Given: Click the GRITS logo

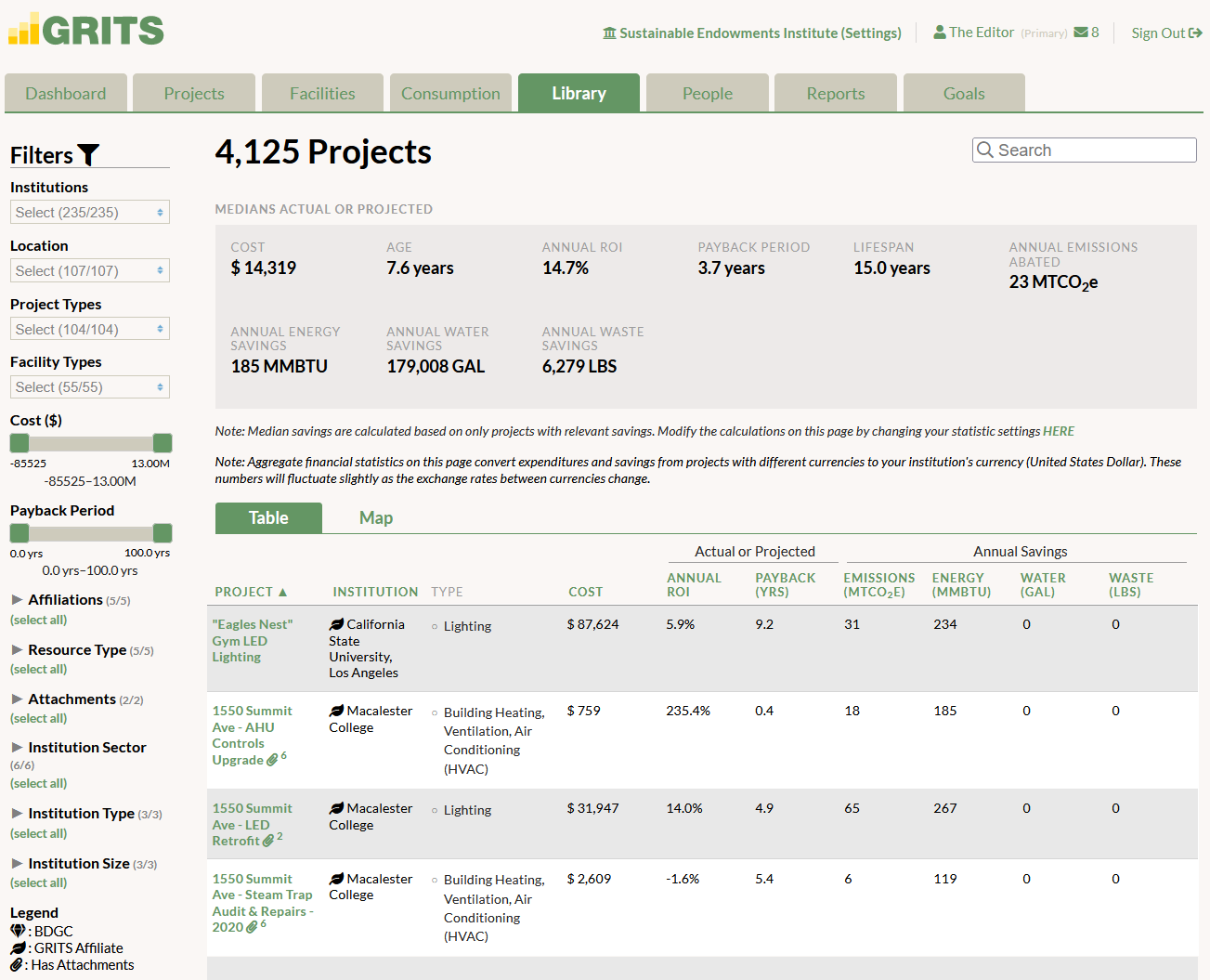Looking at the screenshot, I should coord(85,30).
